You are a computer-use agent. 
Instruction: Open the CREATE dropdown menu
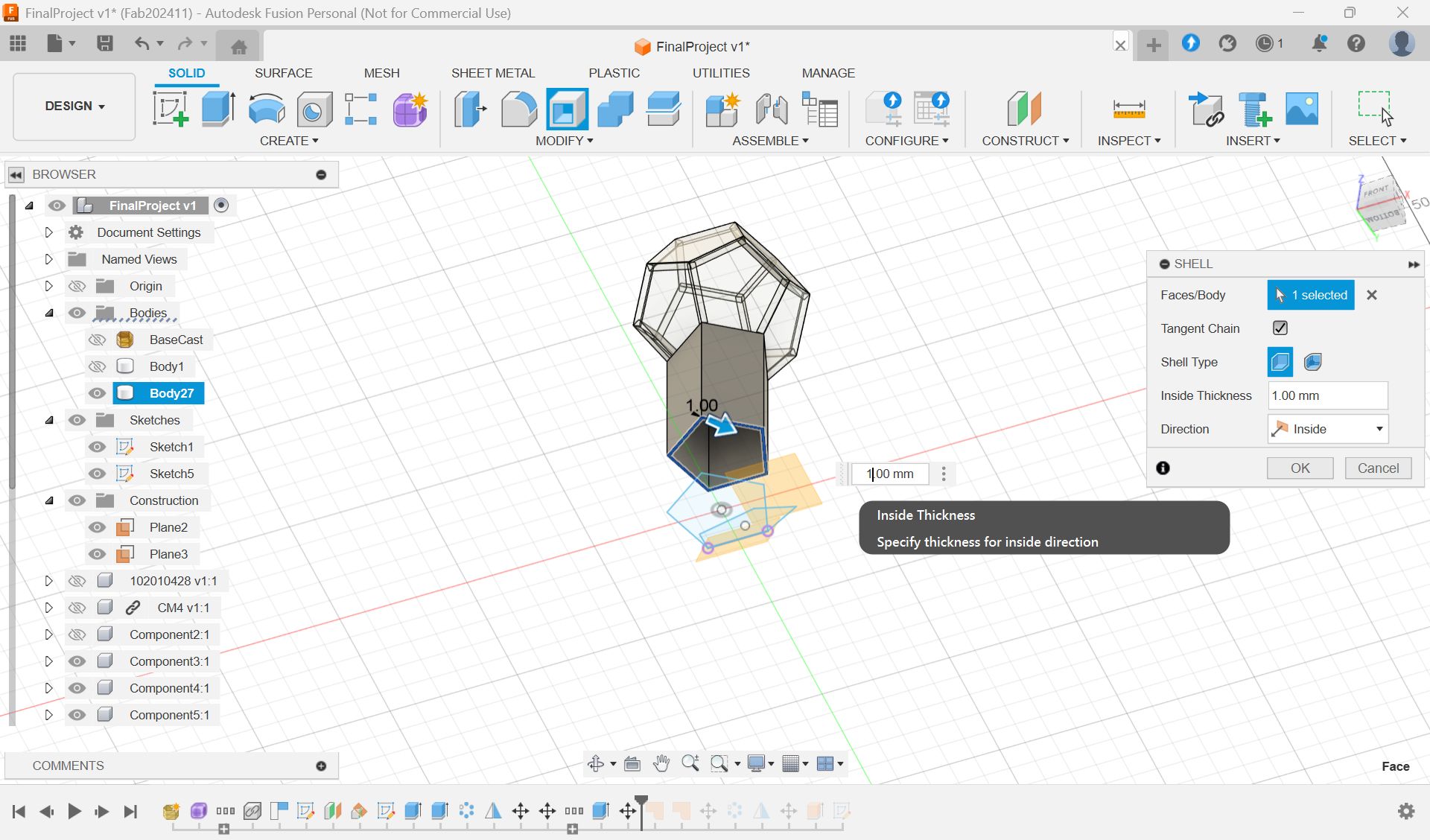(289, 141)
